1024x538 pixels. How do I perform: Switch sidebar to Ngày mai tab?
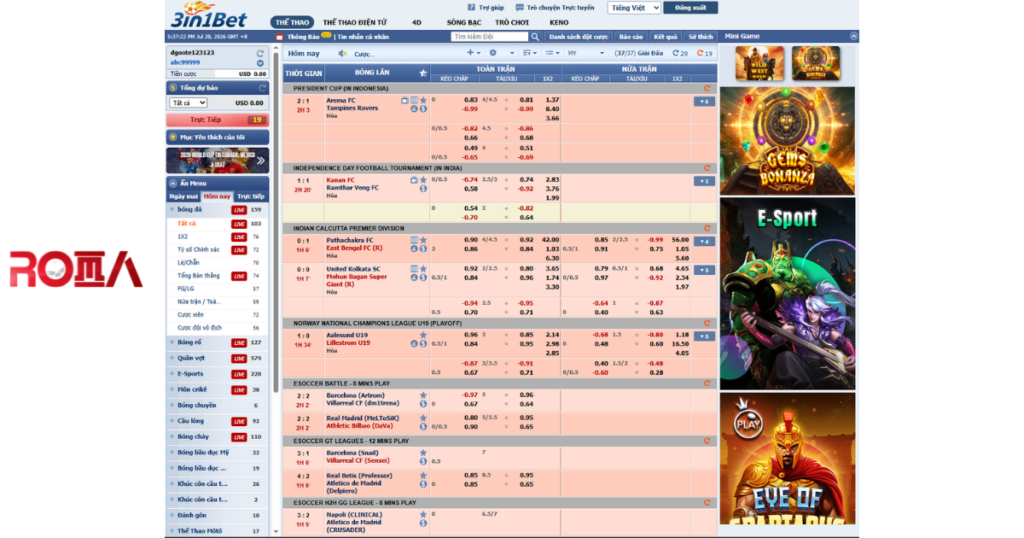click(184, 197)
